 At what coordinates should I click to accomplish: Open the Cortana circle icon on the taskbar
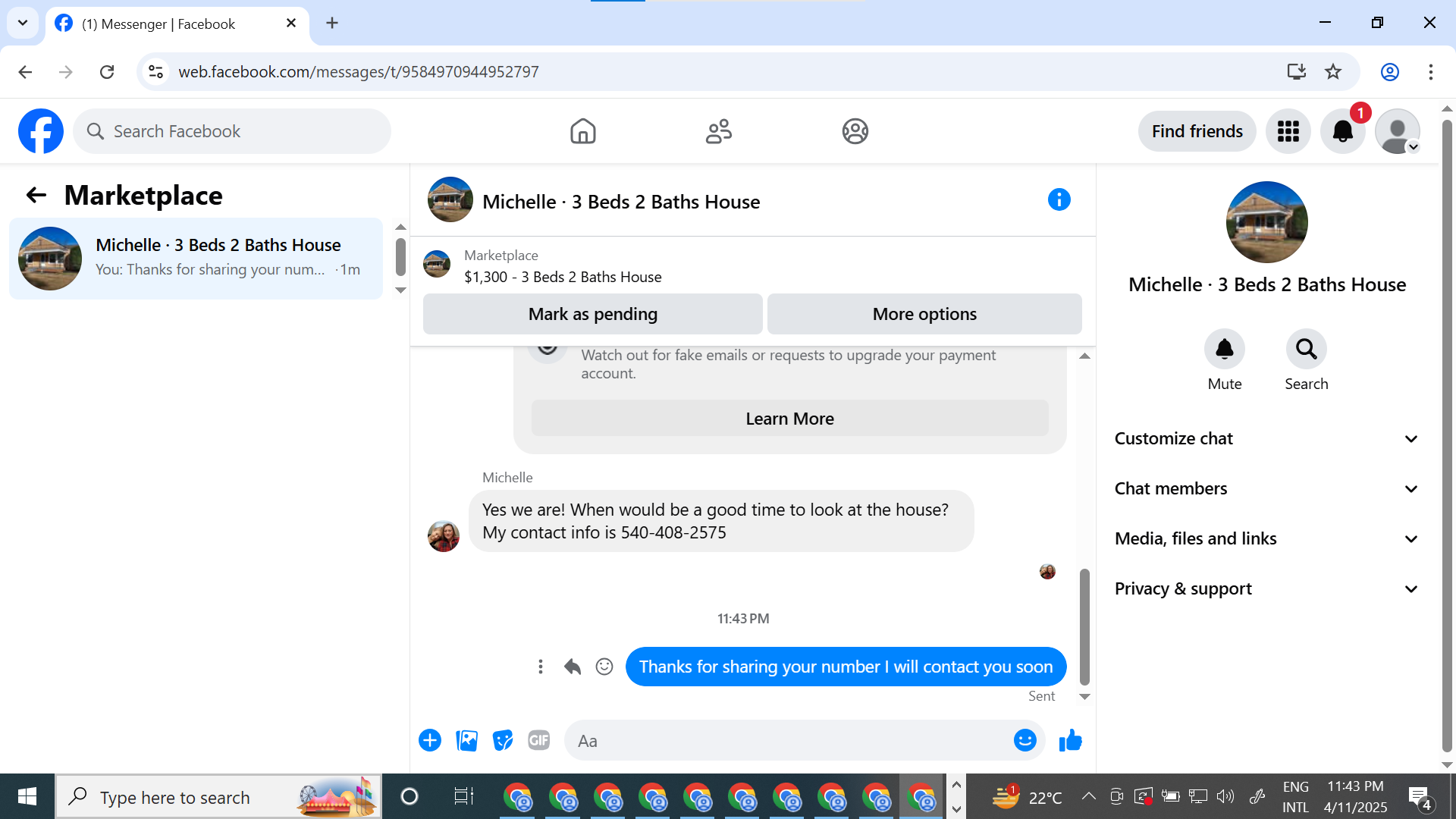[x=409, y=796]
